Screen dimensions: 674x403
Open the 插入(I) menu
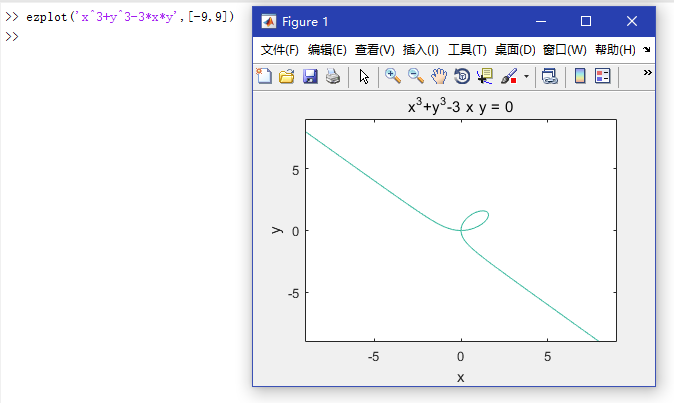coord(420,50)
